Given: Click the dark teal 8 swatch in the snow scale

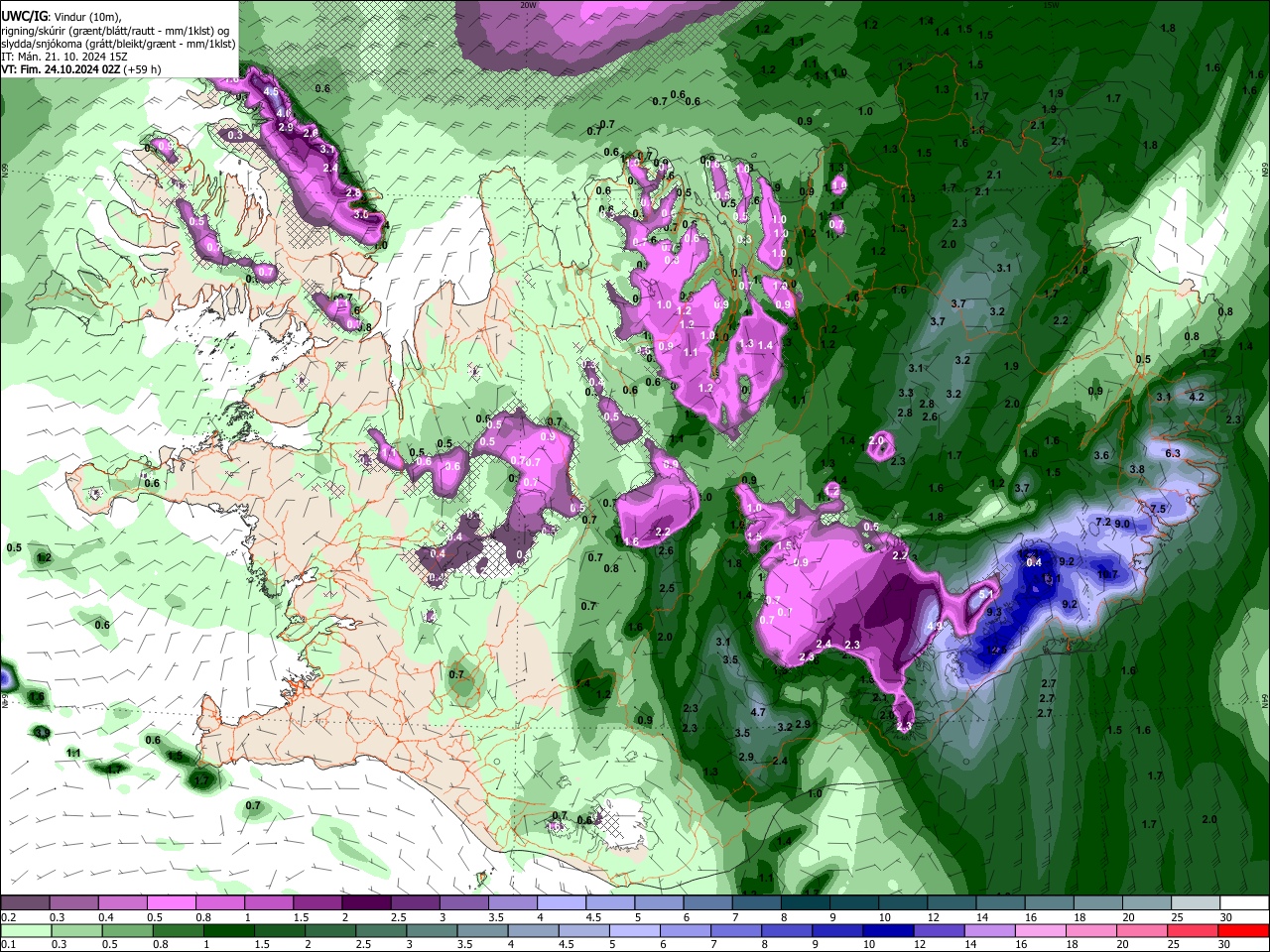Looking at the screenshot, I should pos(806,903).
